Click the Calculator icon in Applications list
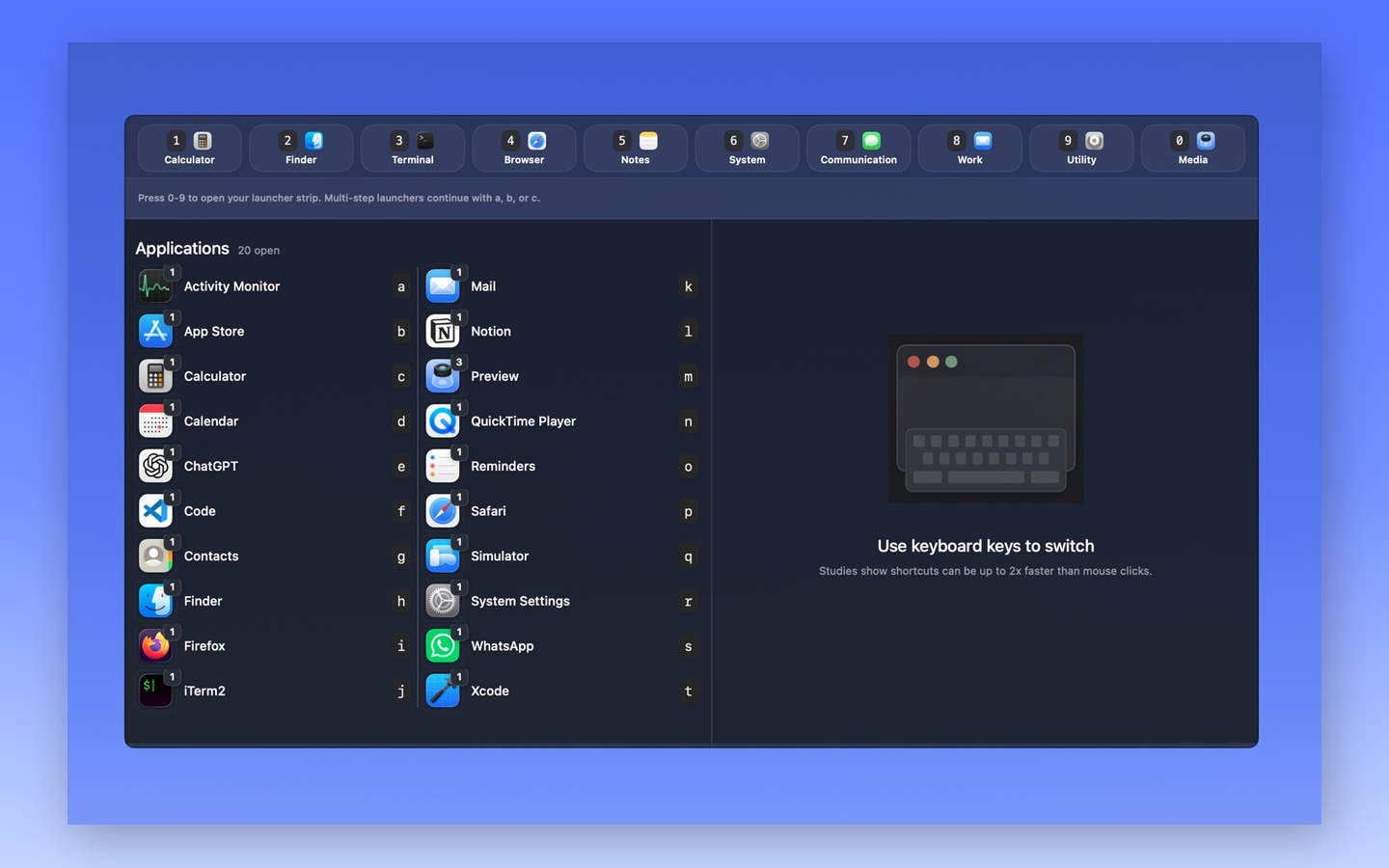Screen dimensions: 1389x868 coord(155,376)
